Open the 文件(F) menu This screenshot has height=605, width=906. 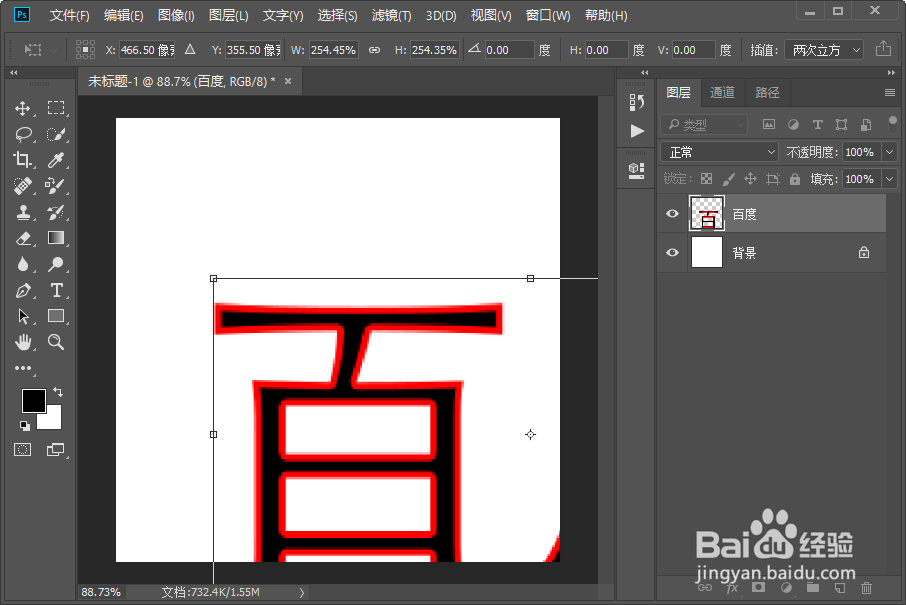tap(69, 16)
